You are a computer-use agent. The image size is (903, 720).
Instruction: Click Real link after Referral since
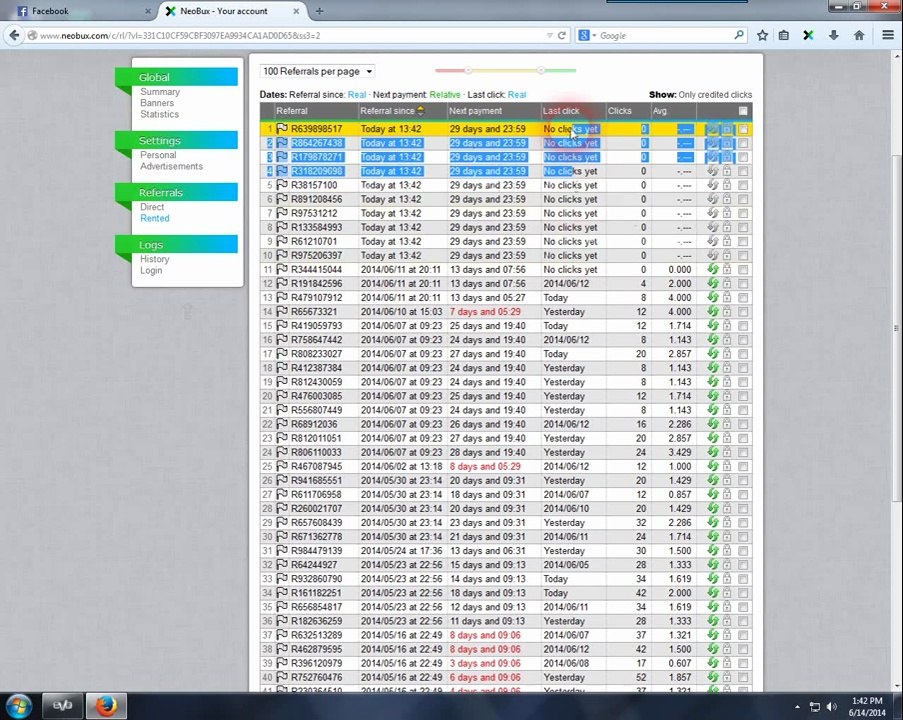(357, 94)
